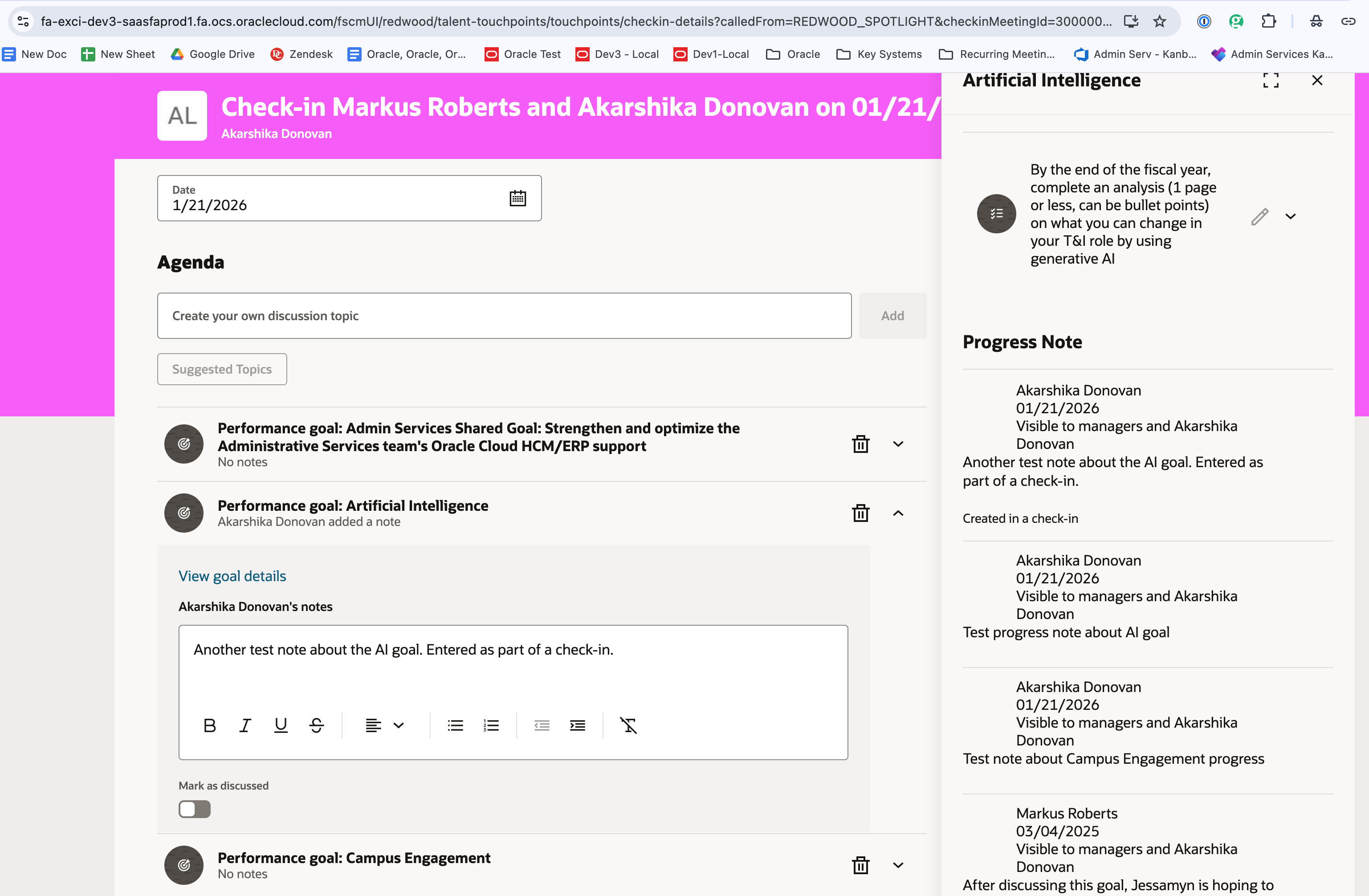Delete the Campus Engagement goal topic
Image resolution: width=1369 pixels, height=896 pixels.
point(860,865)
